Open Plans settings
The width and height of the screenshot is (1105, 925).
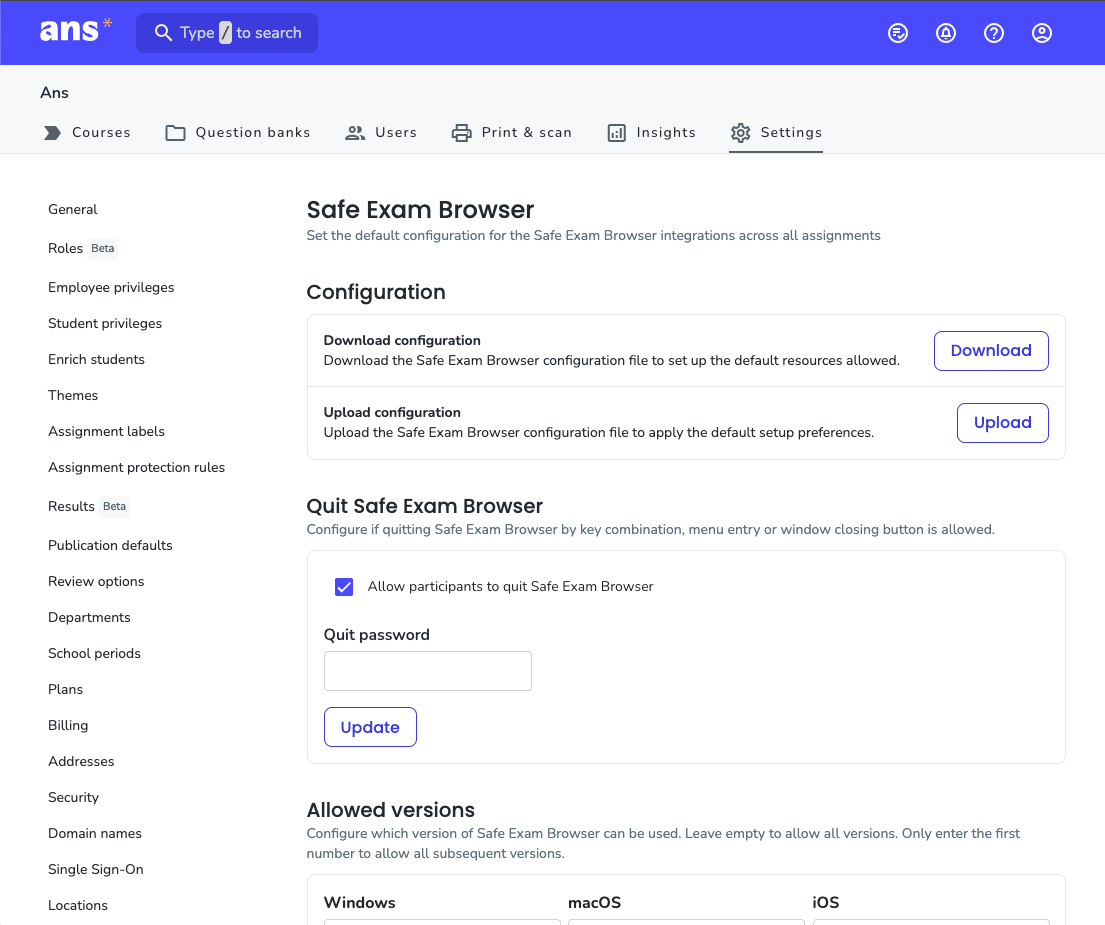(66, 689)
